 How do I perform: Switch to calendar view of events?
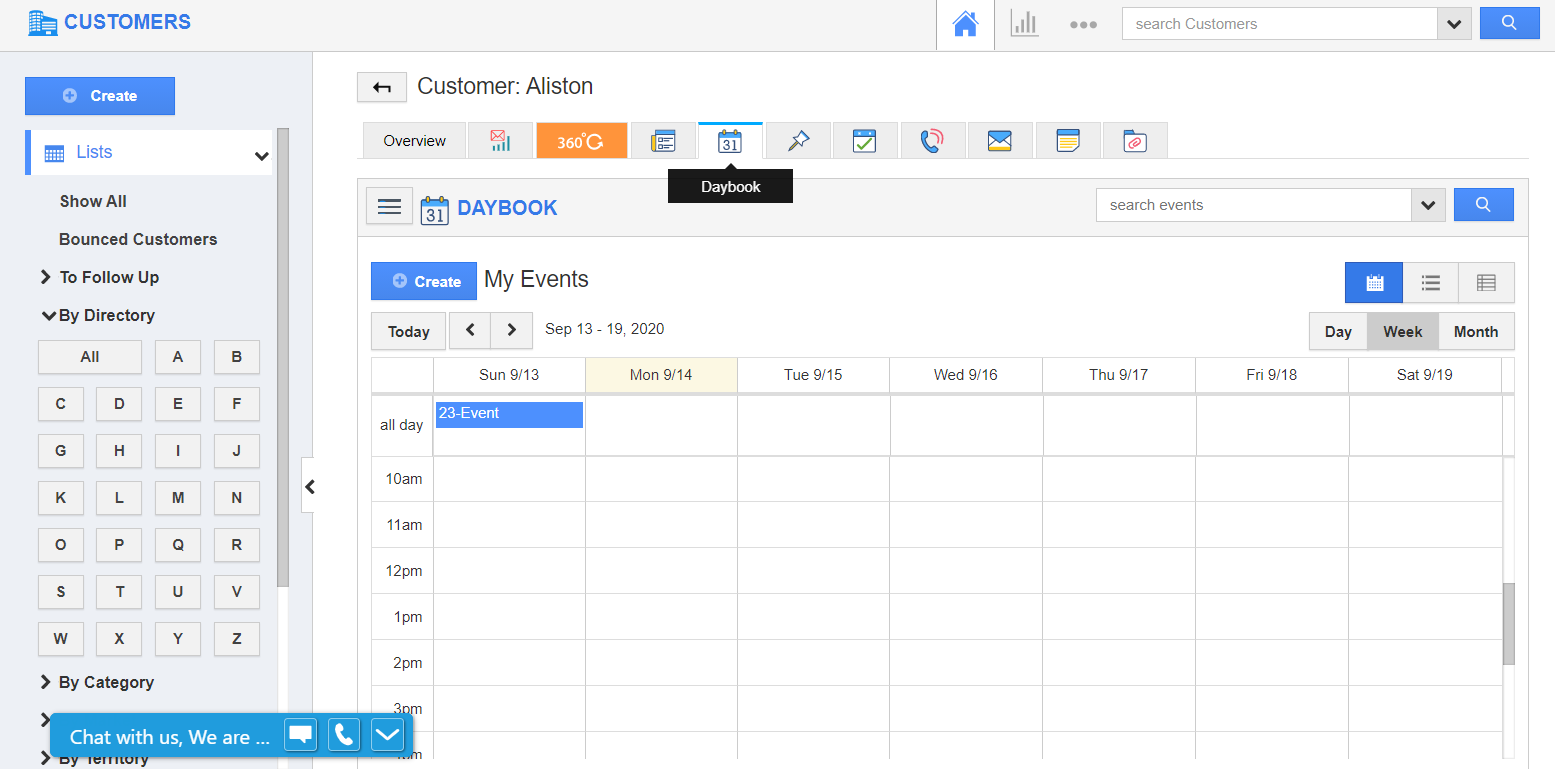tap(1374, 283)
